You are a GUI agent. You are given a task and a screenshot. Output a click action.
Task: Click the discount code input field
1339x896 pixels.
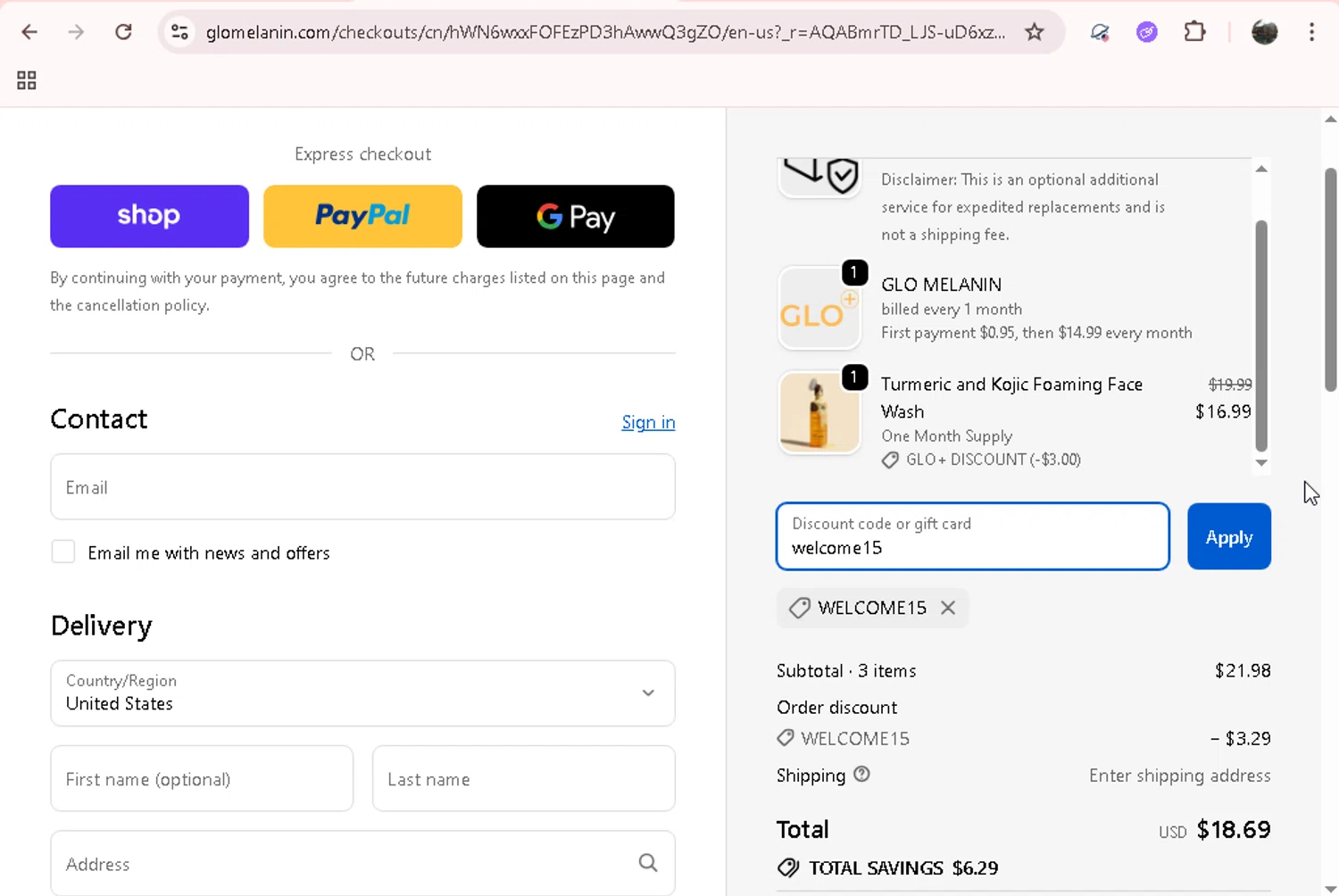(x=973, y=536)
